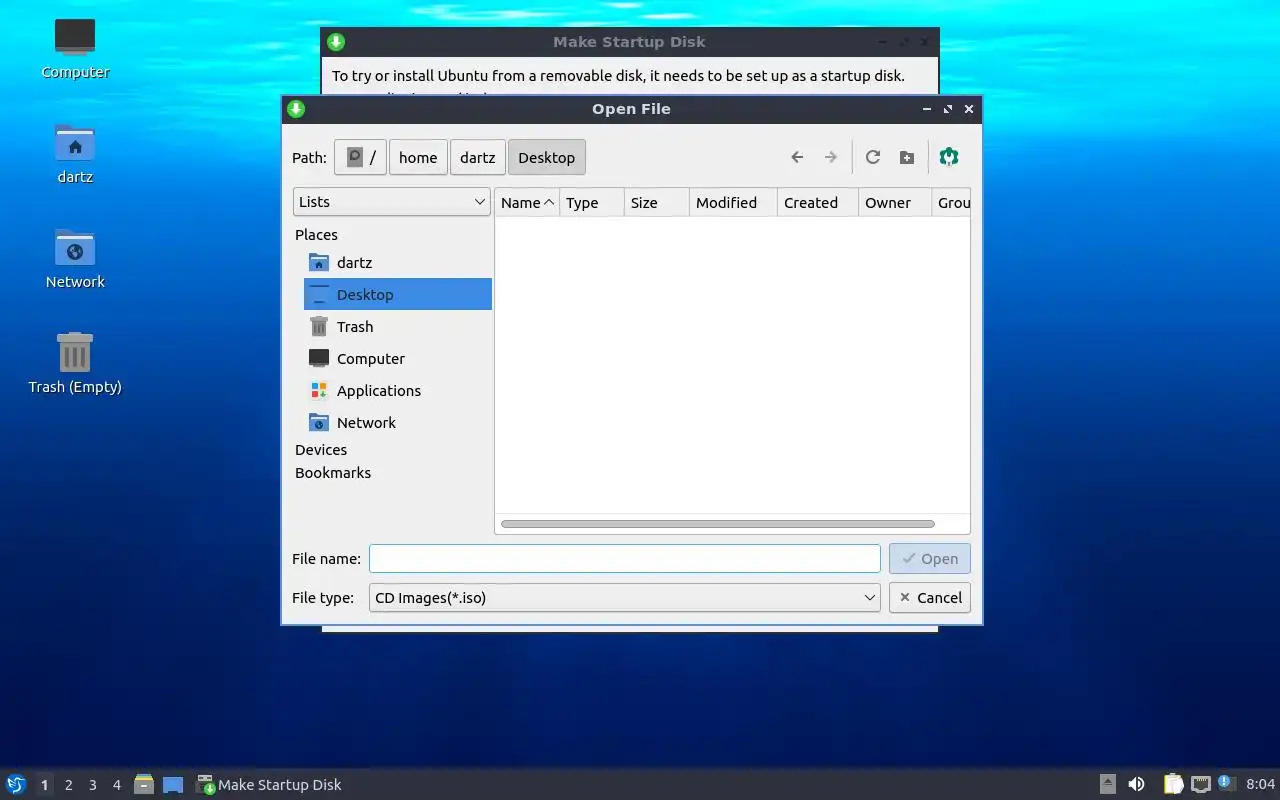1280x800 pixels.
Task: Sort files by Name column
Action: tap(527, 202)
